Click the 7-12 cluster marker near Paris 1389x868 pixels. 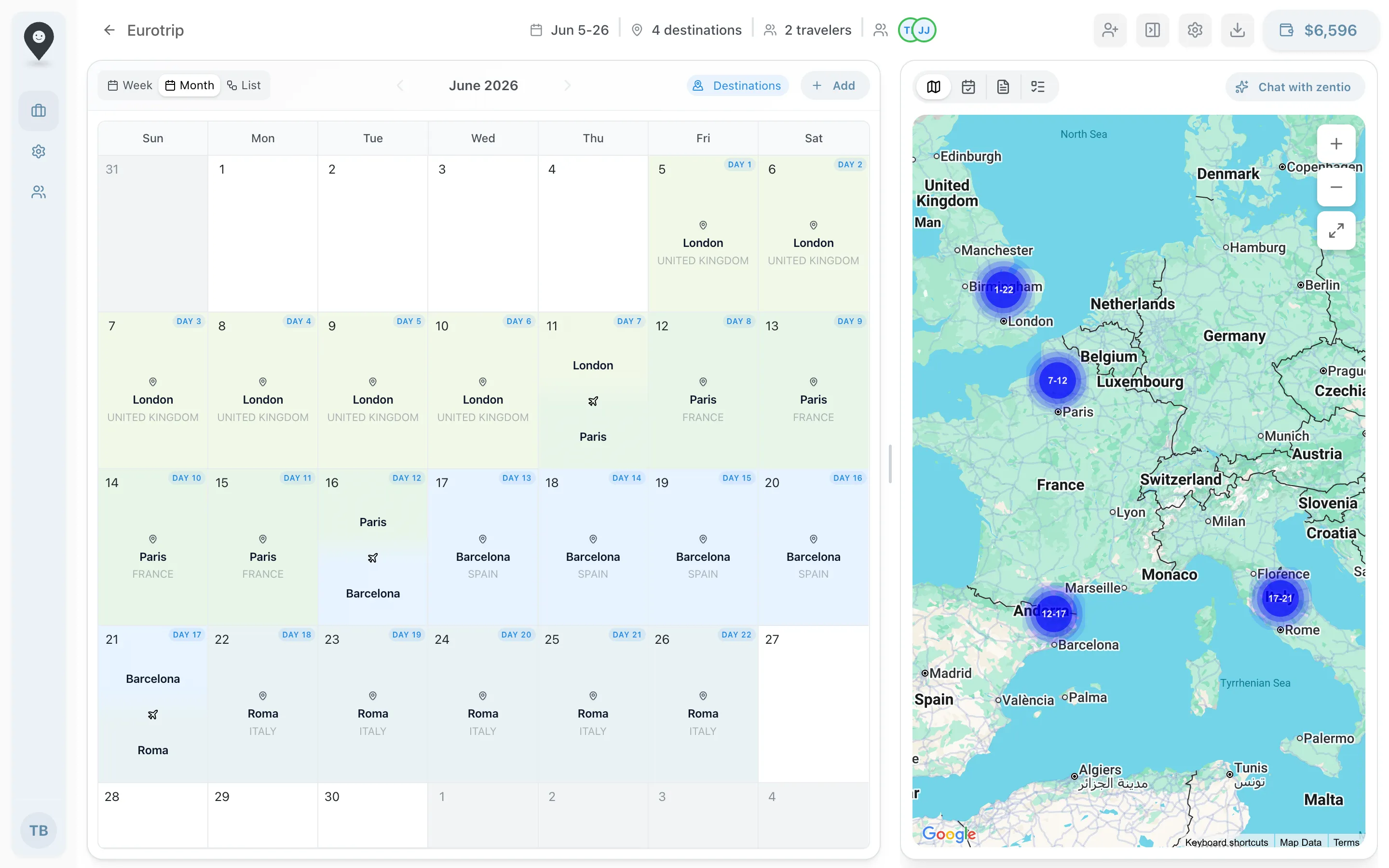[x=1057, y=380]
